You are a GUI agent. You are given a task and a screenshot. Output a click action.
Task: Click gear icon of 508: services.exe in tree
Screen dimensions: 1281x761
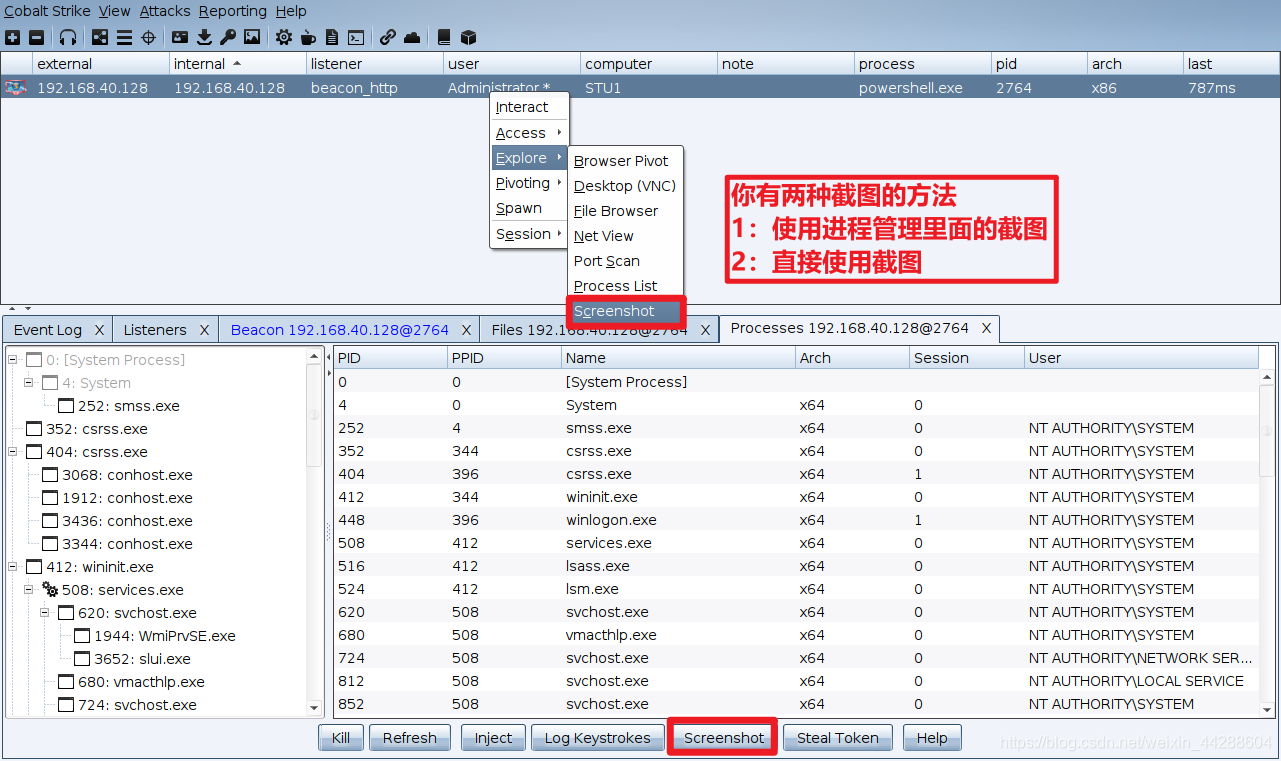coord(50,590)
